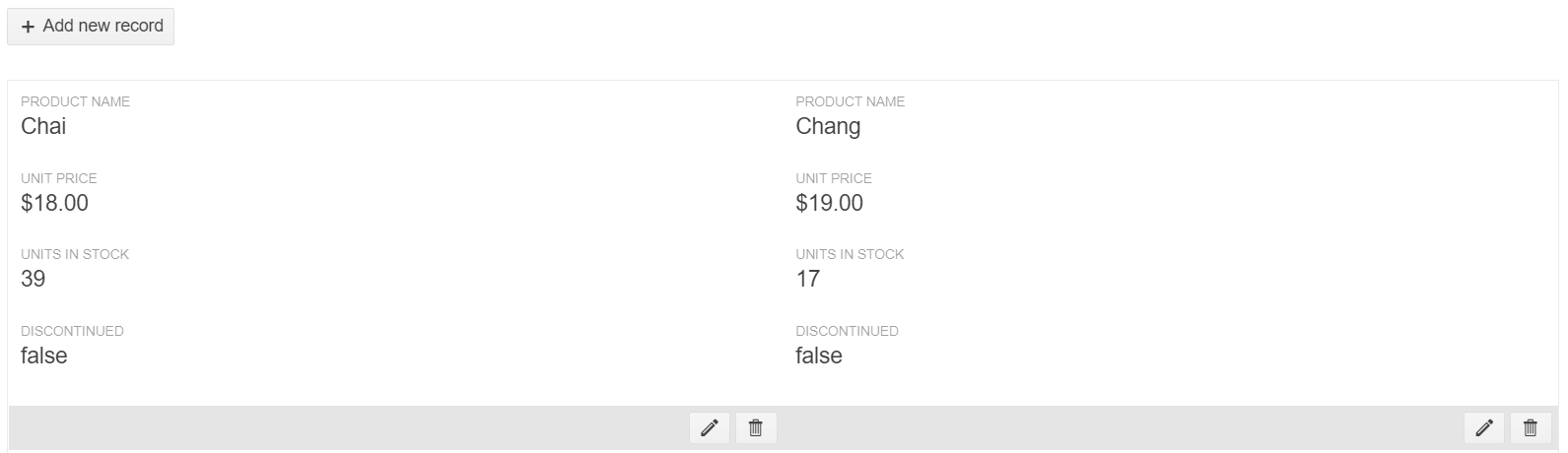Click the Add new record button

[91, 27]
